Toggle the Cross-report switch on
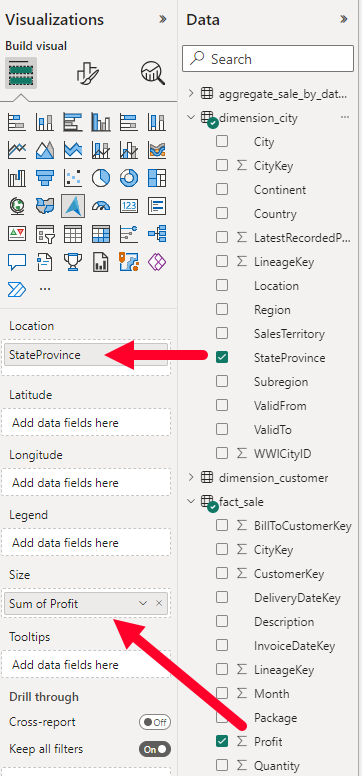This screenshot has width=362, height=776. coord(155,722)
